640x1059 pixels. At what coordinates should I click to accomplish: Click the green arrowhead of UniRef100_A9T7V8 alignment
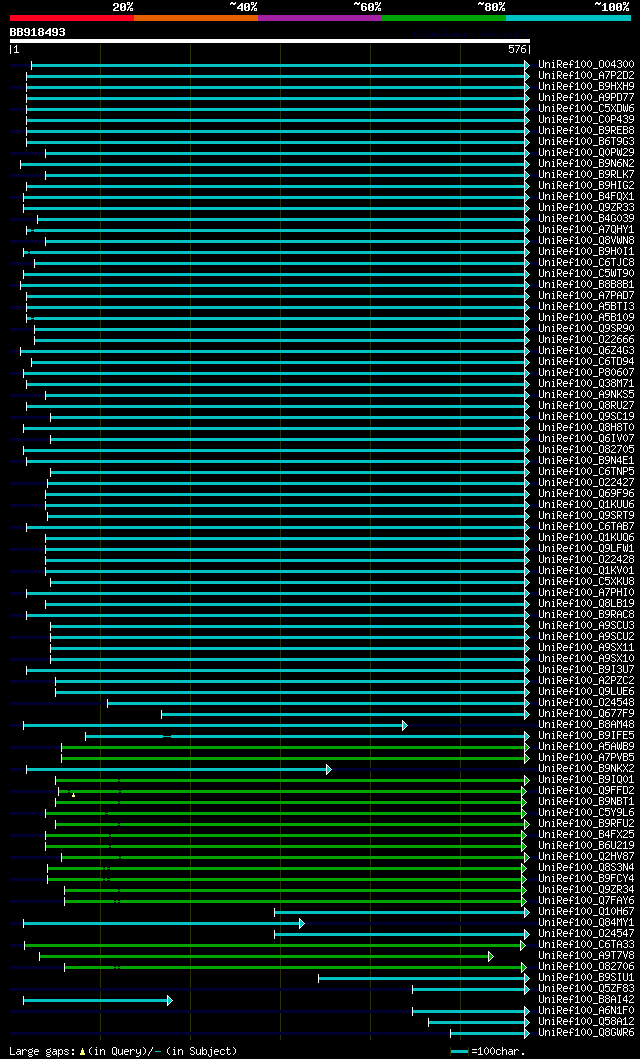[491, 956]
